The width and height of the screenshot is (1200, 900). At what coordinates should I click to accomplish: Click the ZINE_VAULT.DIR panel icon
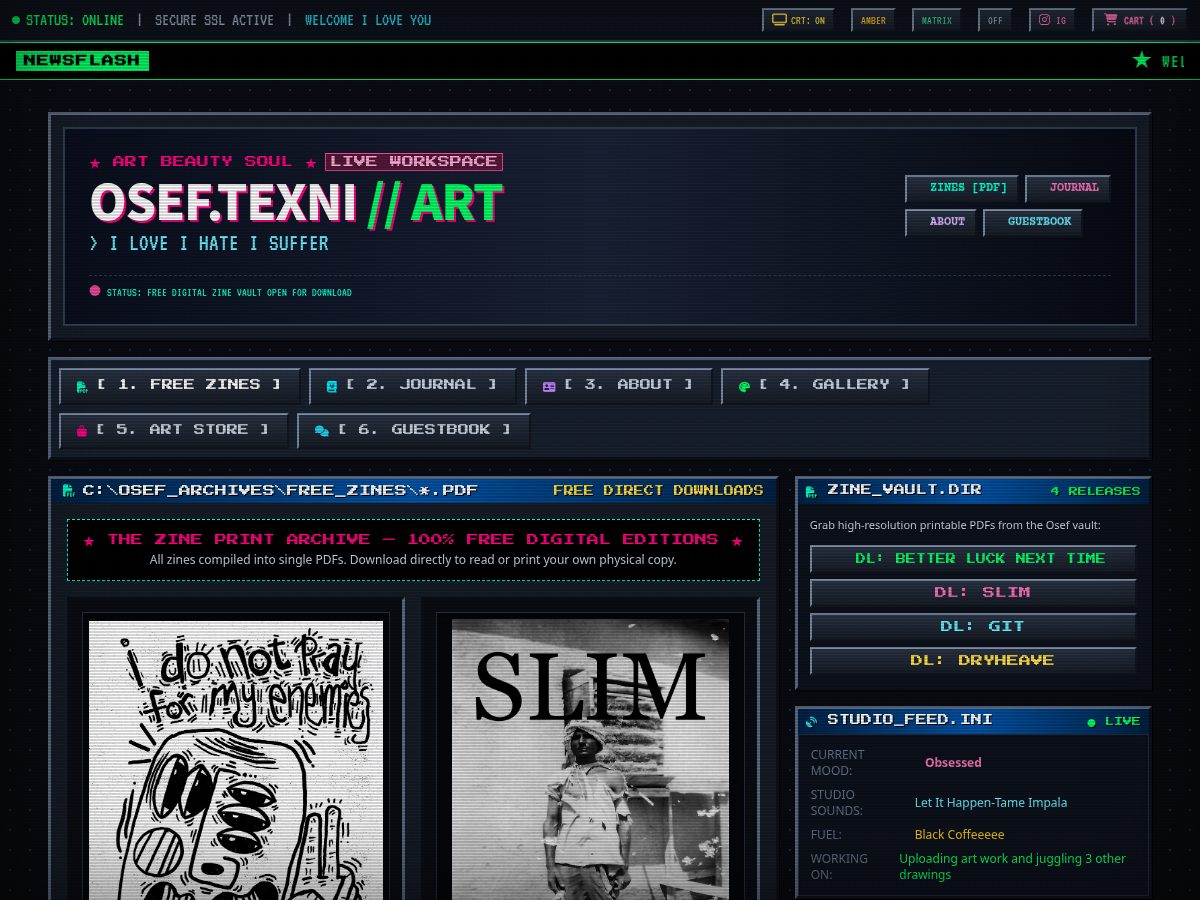pyautogui.click(x=813, y=490)
